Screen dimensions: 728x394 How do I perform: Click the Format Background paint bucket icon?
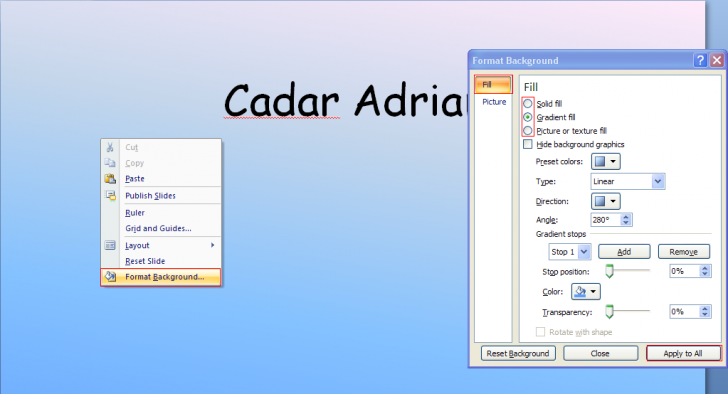[x=110, y=277]
